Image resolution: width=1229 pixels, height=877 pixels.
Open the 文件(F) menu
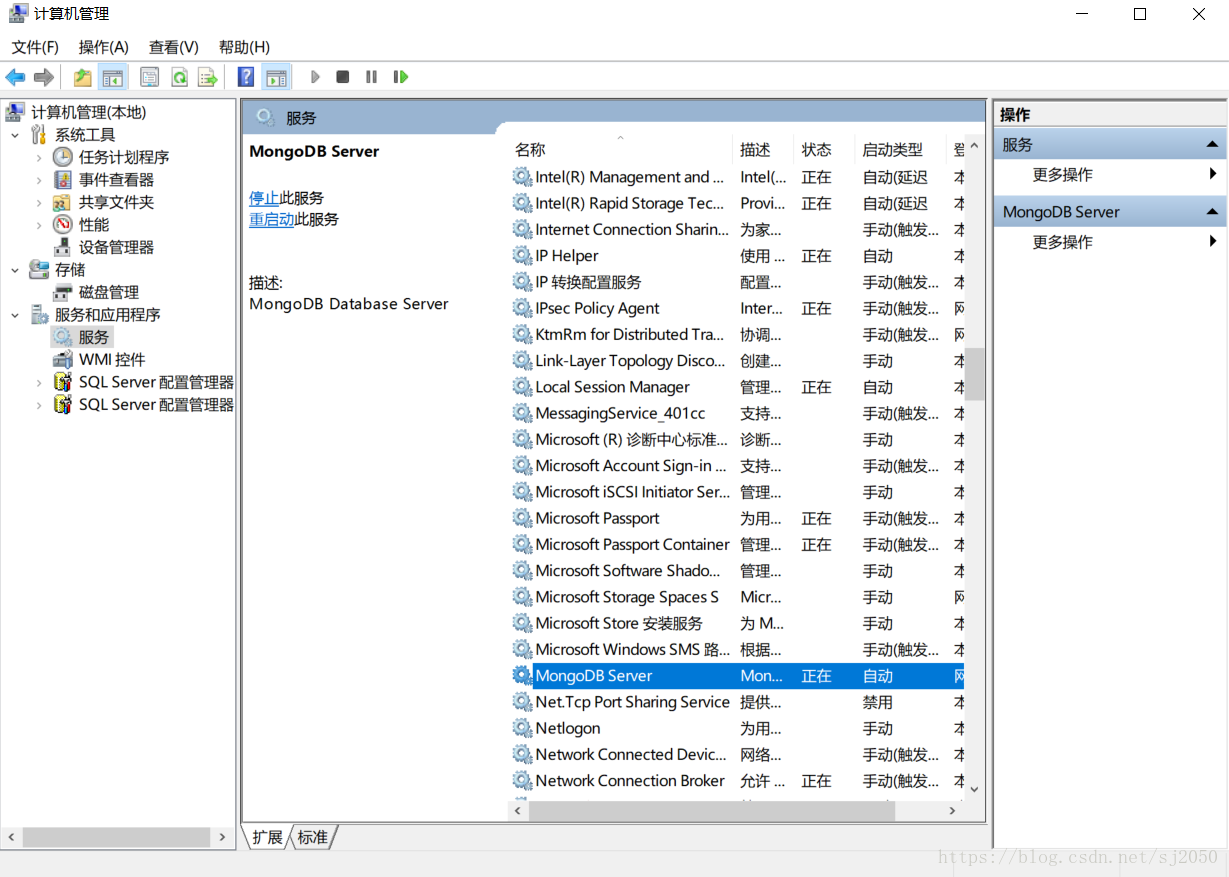point(35,47)
